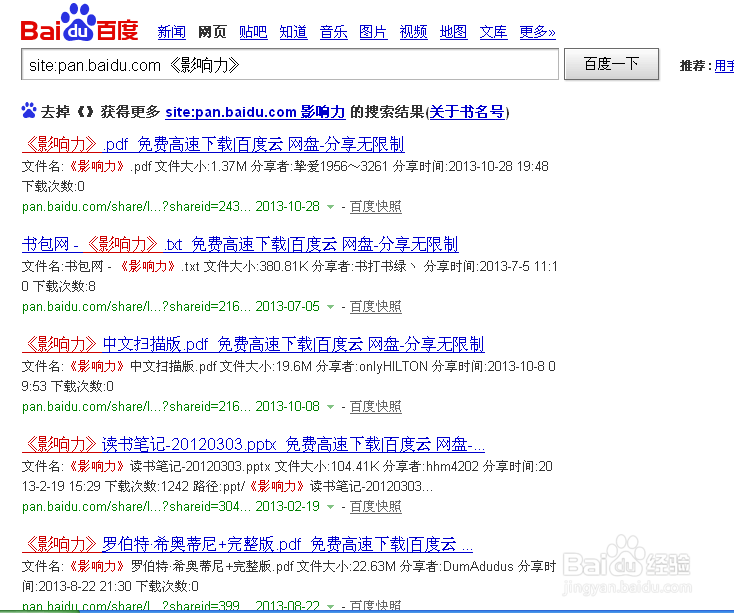Open result 书包网 - 《影响力》.txt
734x613 pixels.
[x=240, y=244]
